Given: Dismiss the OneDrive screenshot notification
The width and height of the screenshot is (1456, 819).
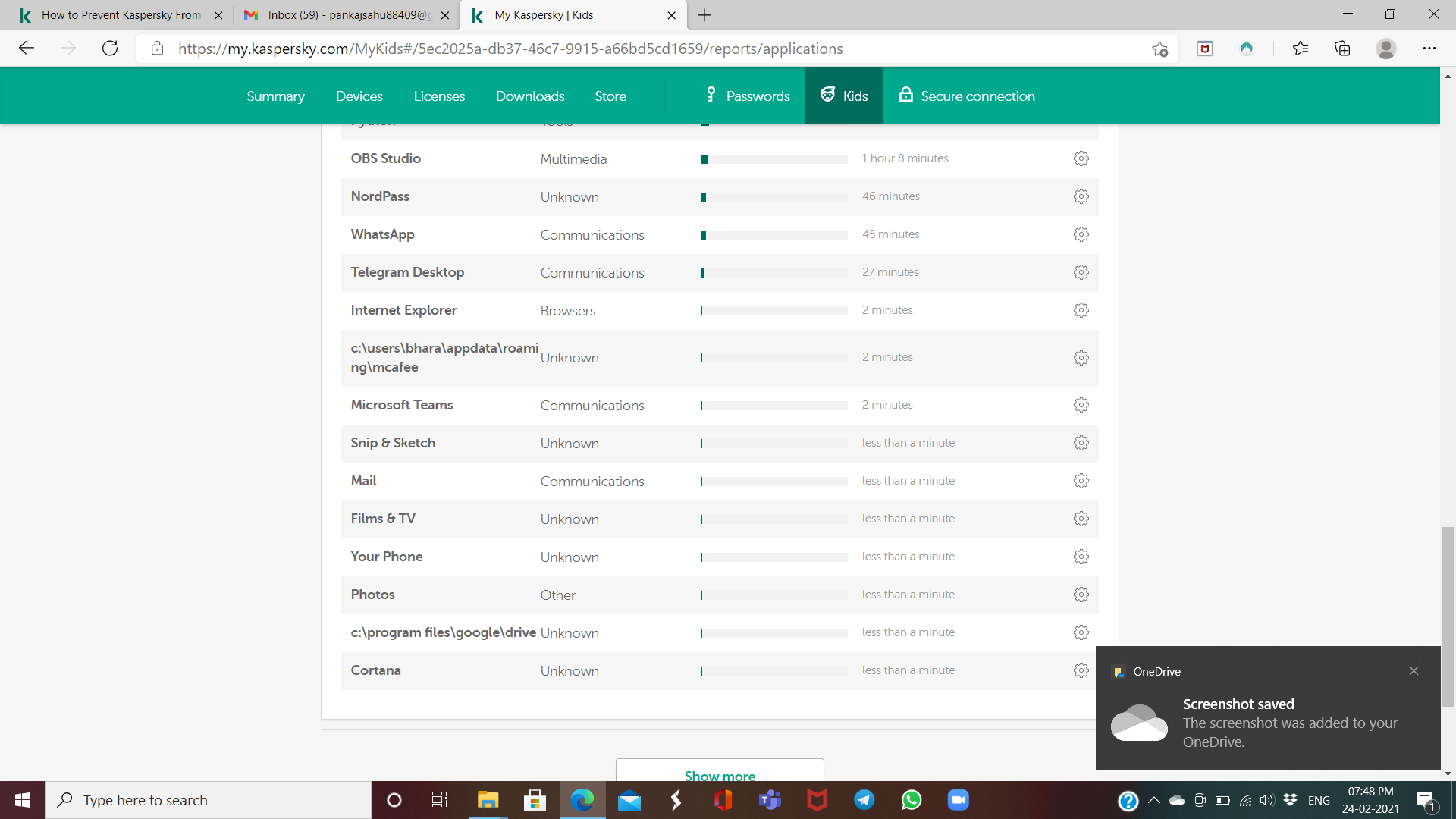Looking at the screenshot, I should tap(1414, 671).
